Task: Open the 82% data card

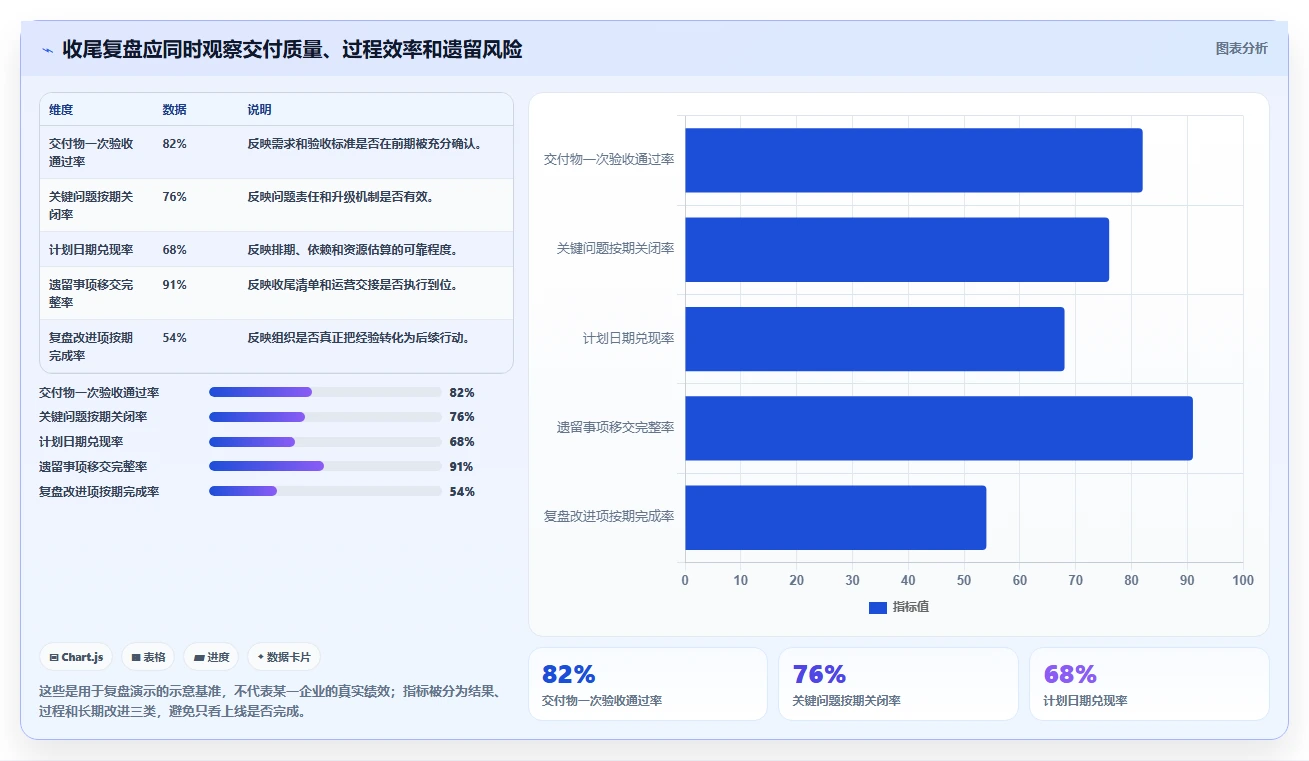Action: [x=648, y=684]
